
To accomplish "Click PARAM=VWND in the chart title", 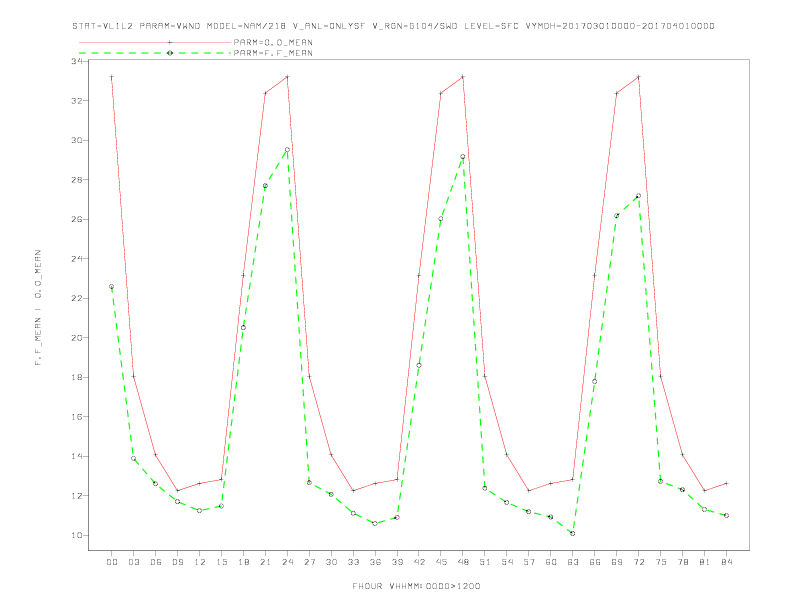I will [x=170, y=26].
